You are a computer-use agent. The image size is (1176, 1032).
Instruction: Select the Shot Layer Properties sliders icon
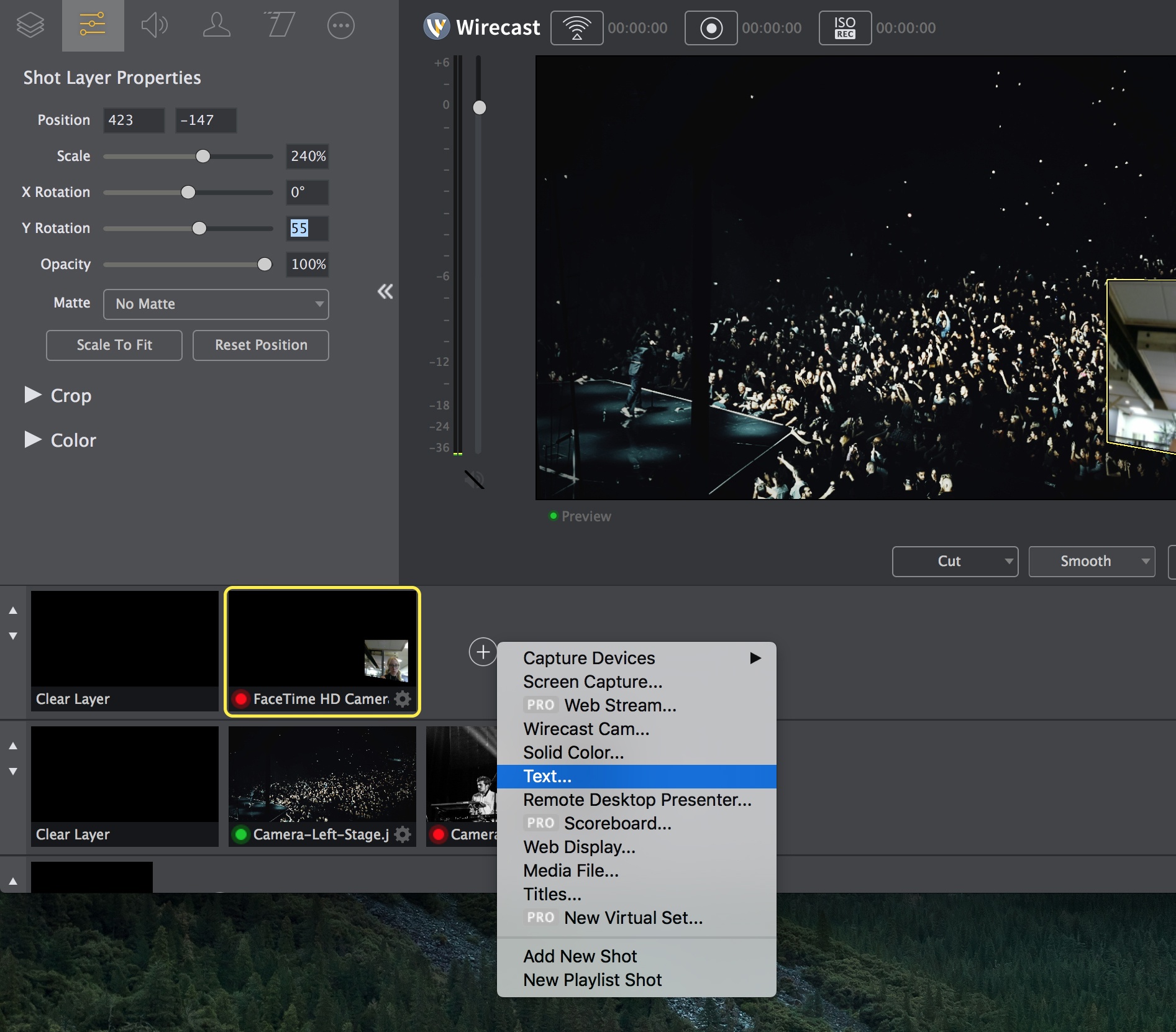(x=92, y=25)
